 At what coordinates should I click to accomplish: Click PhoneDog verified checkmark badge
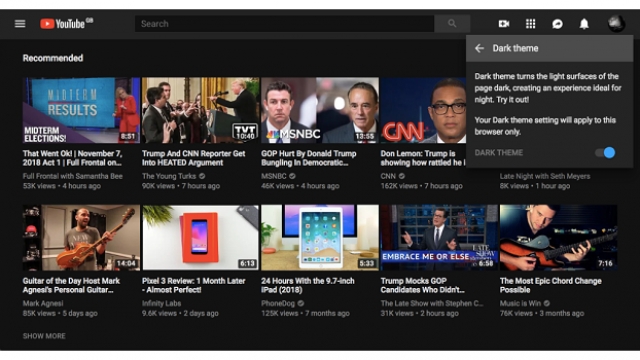[x=301, y=303]
